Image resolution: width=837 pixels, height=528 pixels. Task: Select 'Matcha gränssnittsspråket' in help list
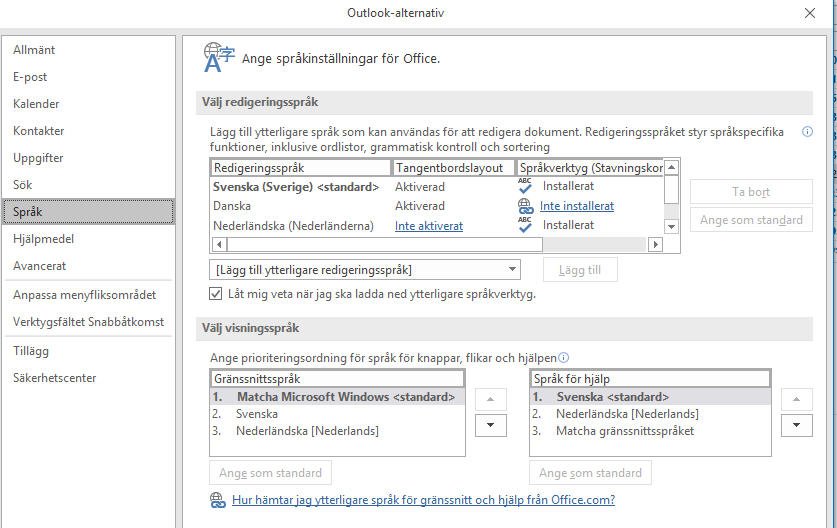[650, 431]
